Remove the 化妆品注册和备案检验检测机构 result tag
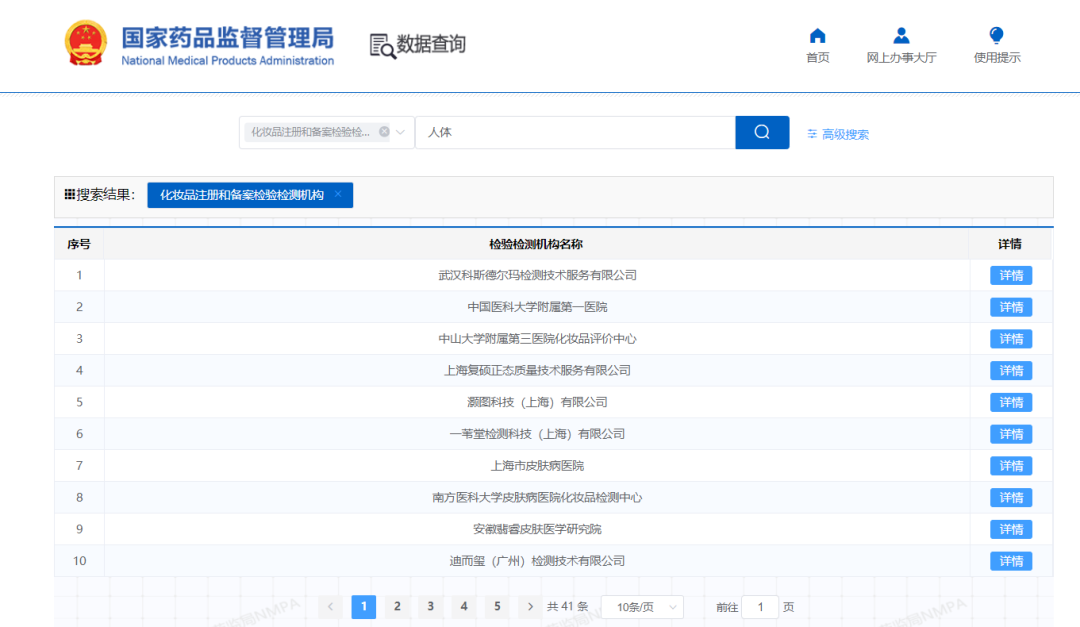Viewport: 1080px width, 627px height. [x=338, y=195]
